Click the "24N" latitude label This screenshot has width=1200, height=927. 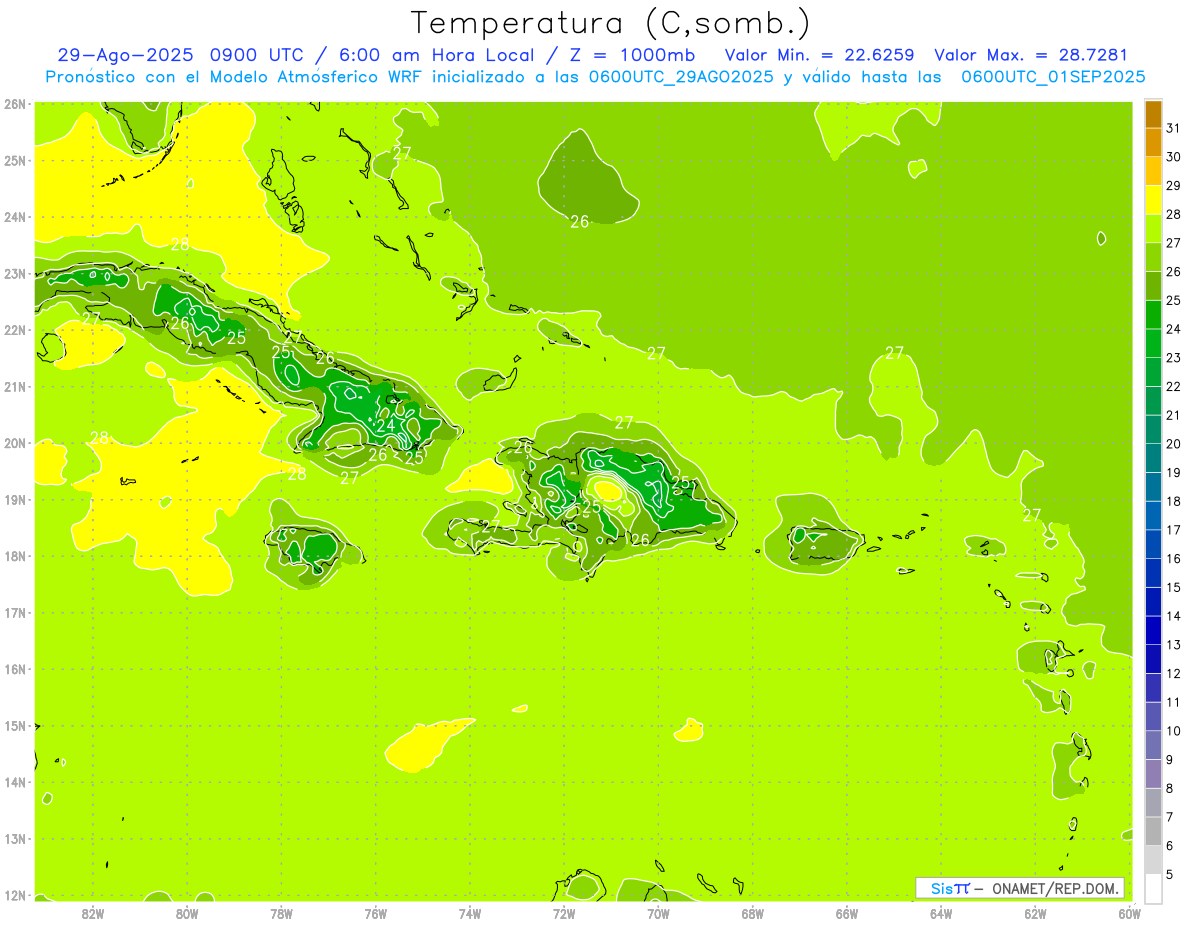pos(15,217)
